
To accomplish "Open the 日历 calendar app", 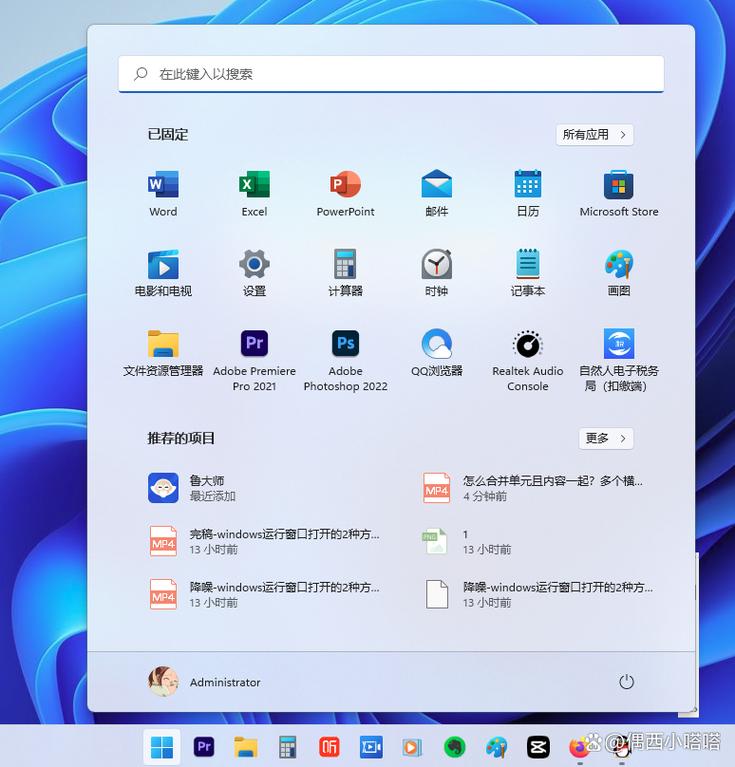I will point(528,194).
